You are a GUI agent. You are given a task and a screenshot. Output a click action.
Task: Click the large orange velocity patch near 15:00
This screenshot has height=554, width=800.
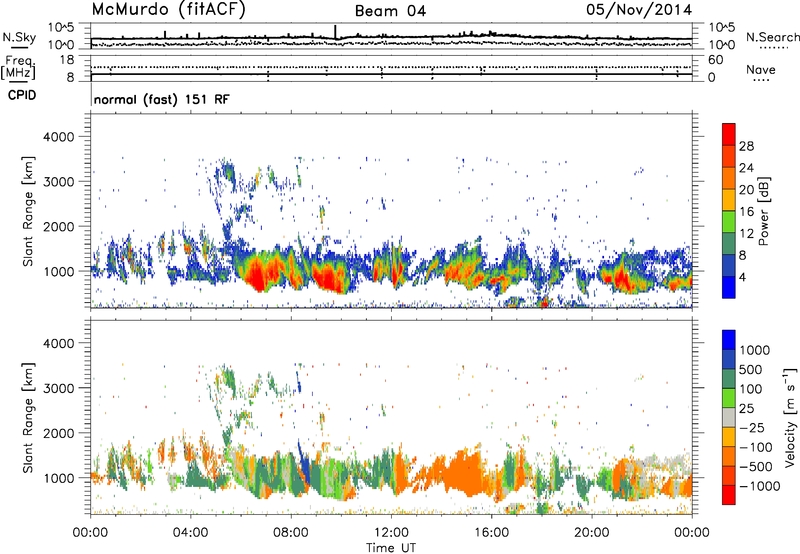click(461, 474)
